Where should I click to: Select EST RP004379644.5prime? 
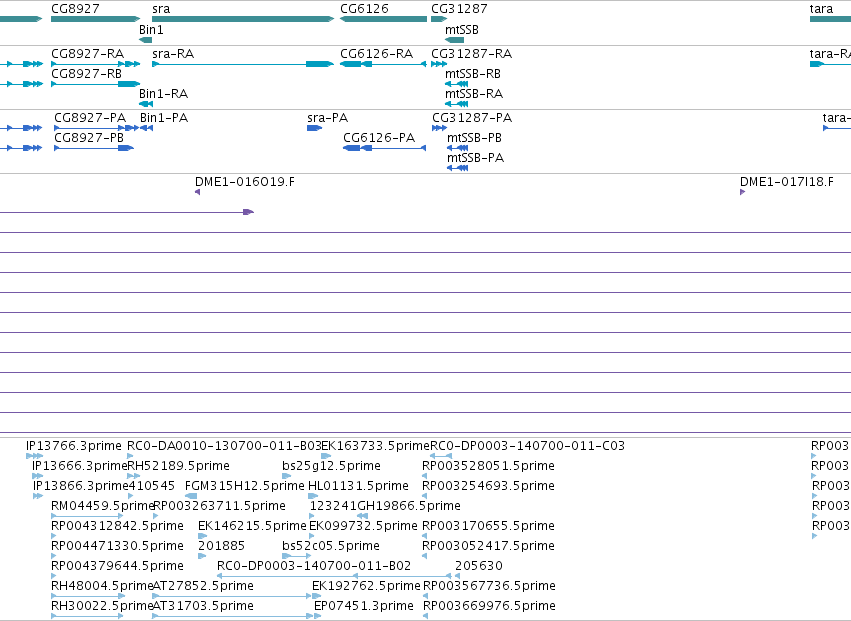pos(54,576)
